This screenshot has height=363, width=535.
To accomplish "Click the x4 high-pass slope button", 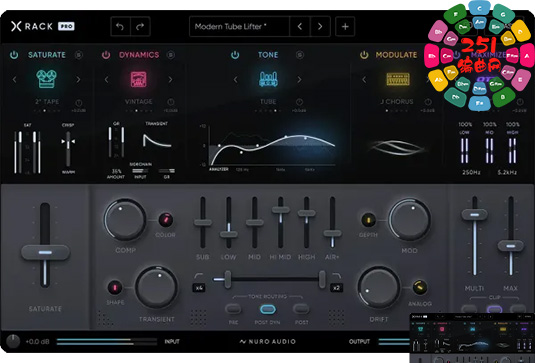I will click(199, 288).
